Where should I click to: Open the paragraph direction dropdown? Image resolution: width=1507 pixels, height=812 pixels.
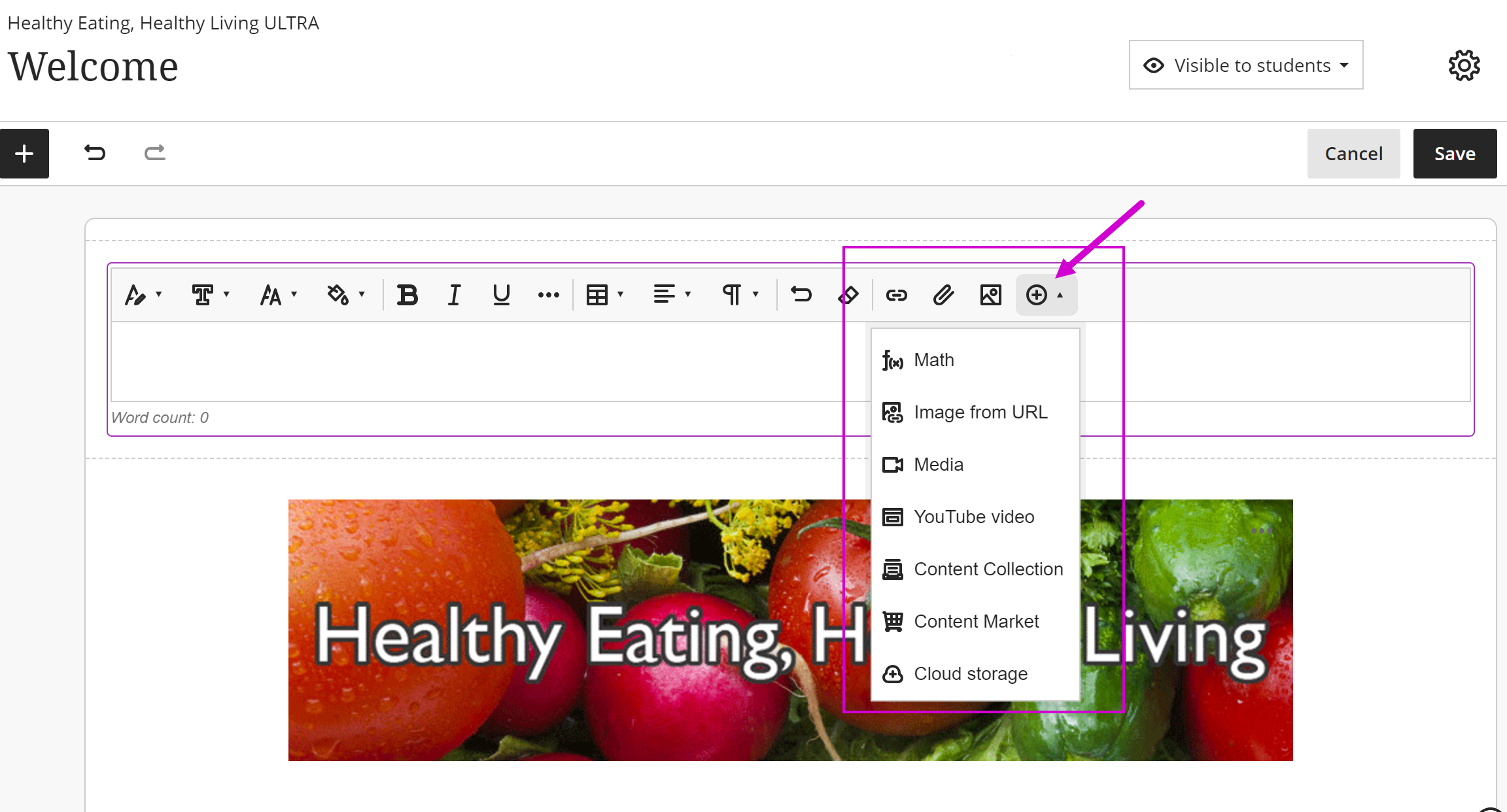pyautogui.click(x=740, y=295)
